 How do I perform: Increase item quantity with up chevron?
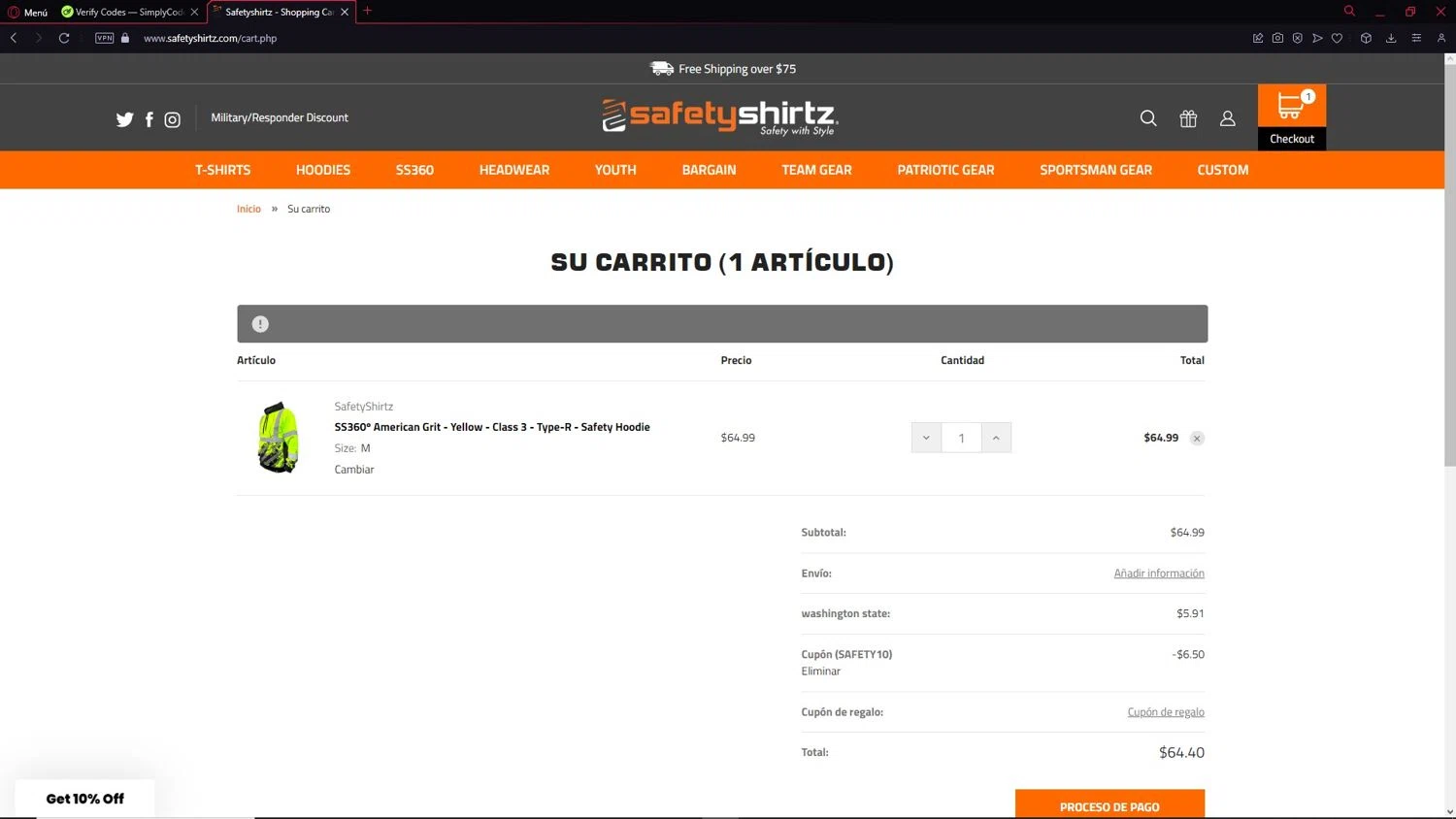point(996,438)
